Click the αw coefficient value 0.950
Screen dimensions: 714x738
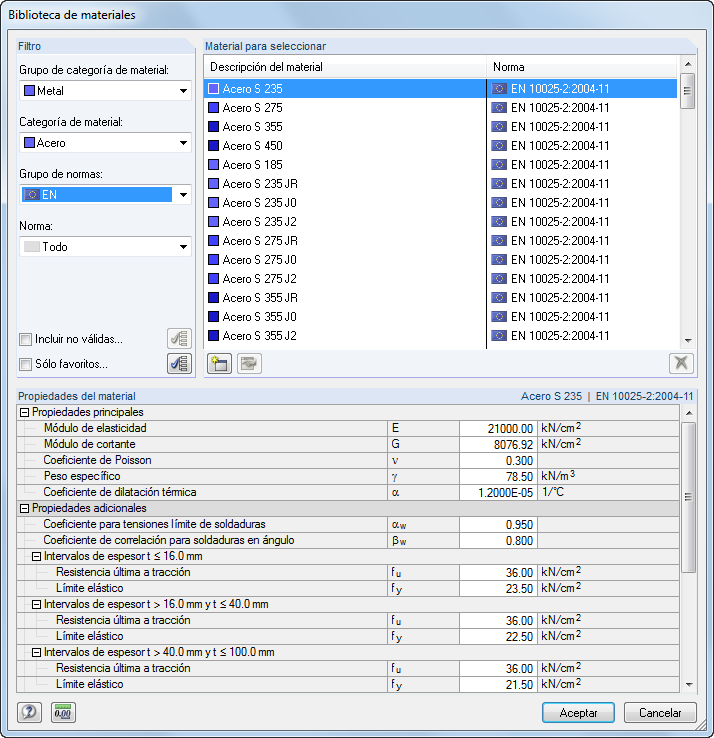pos(498,524)
